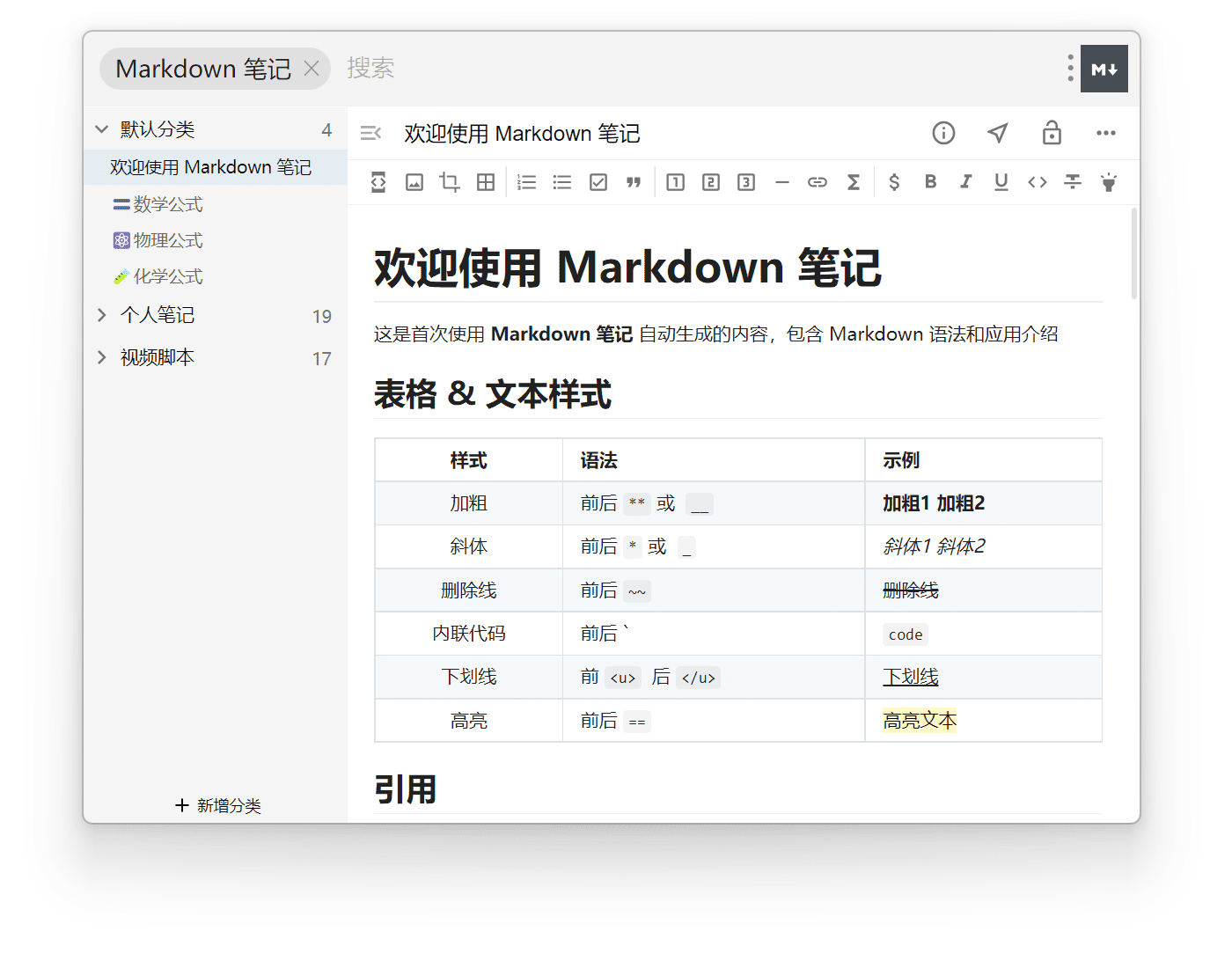This screenshot has height=968, width=1232.
Task: Toggle sidebar with the collapse list icon
Action: click(371, 133)
